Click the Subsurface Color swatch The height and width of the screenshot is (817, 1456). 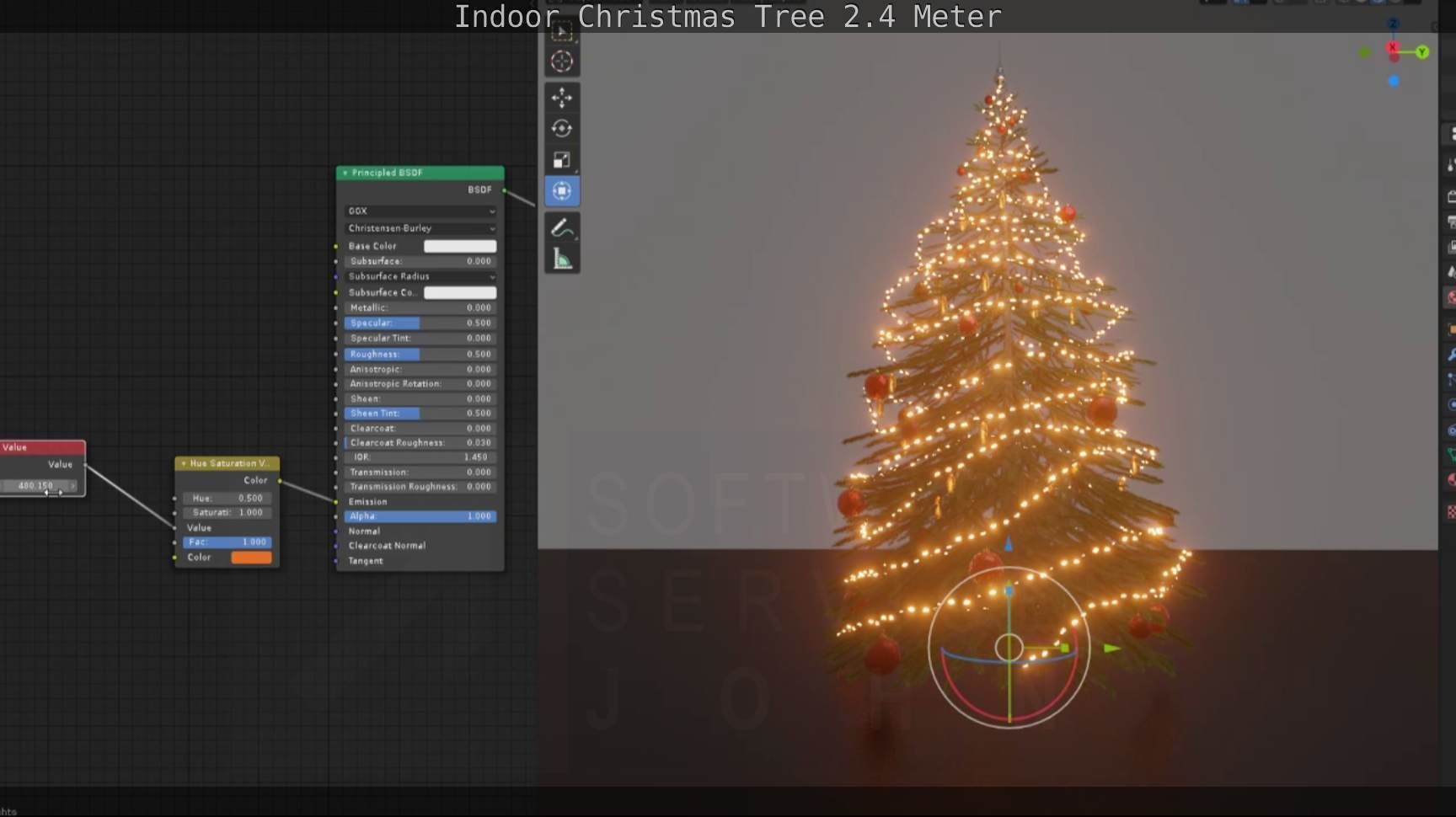pyautogui.click(x=459, y=292)
